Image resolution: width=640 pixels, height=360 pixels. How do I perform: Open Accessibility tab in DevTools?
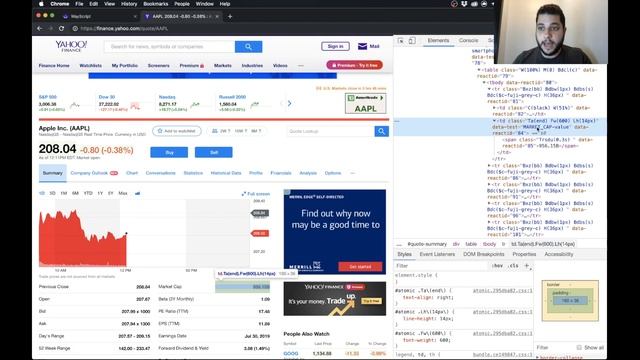click(x=558, y=254)
